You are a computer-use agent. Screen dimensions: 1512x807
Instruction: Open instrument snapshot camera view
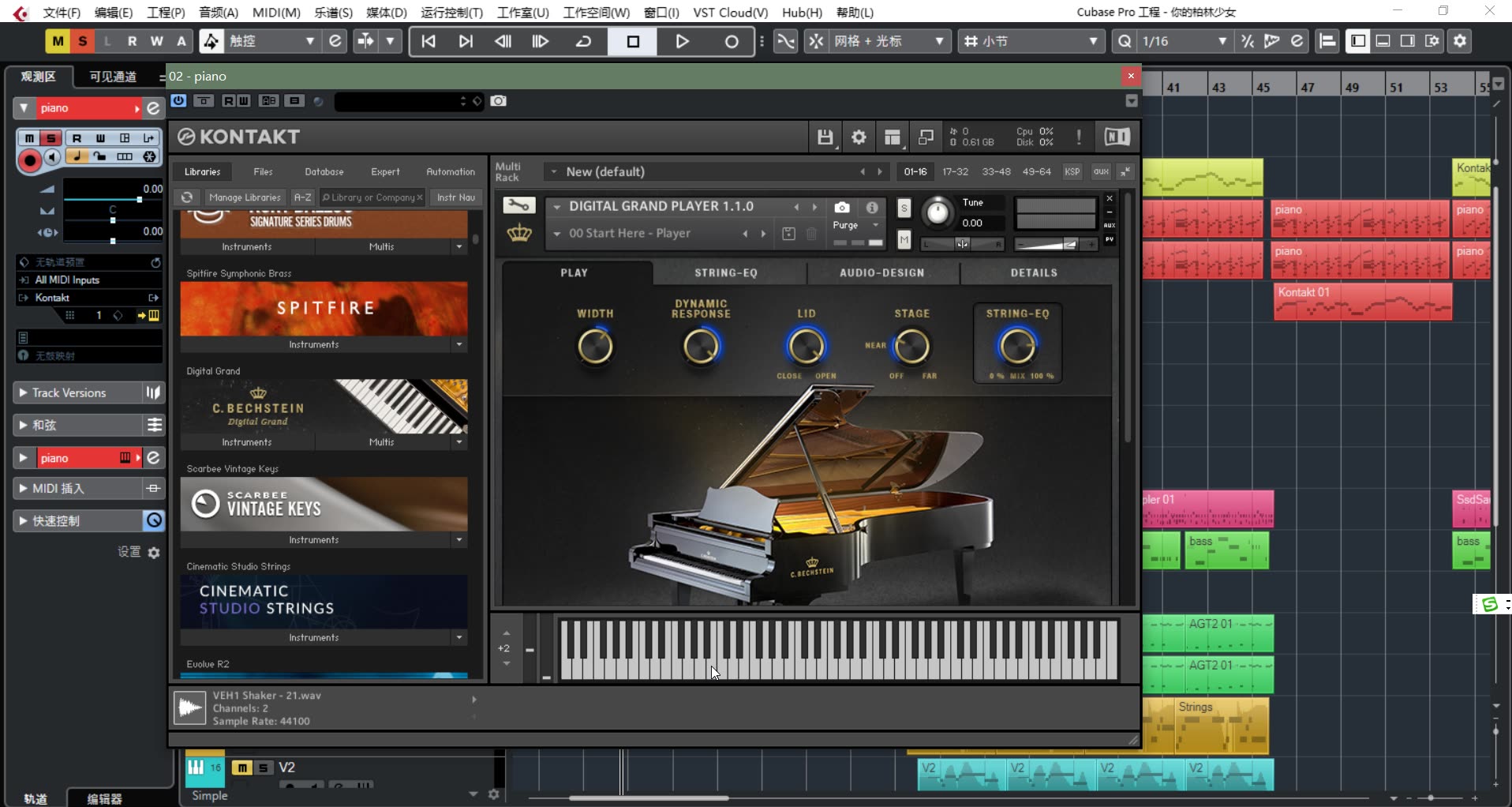842,208
